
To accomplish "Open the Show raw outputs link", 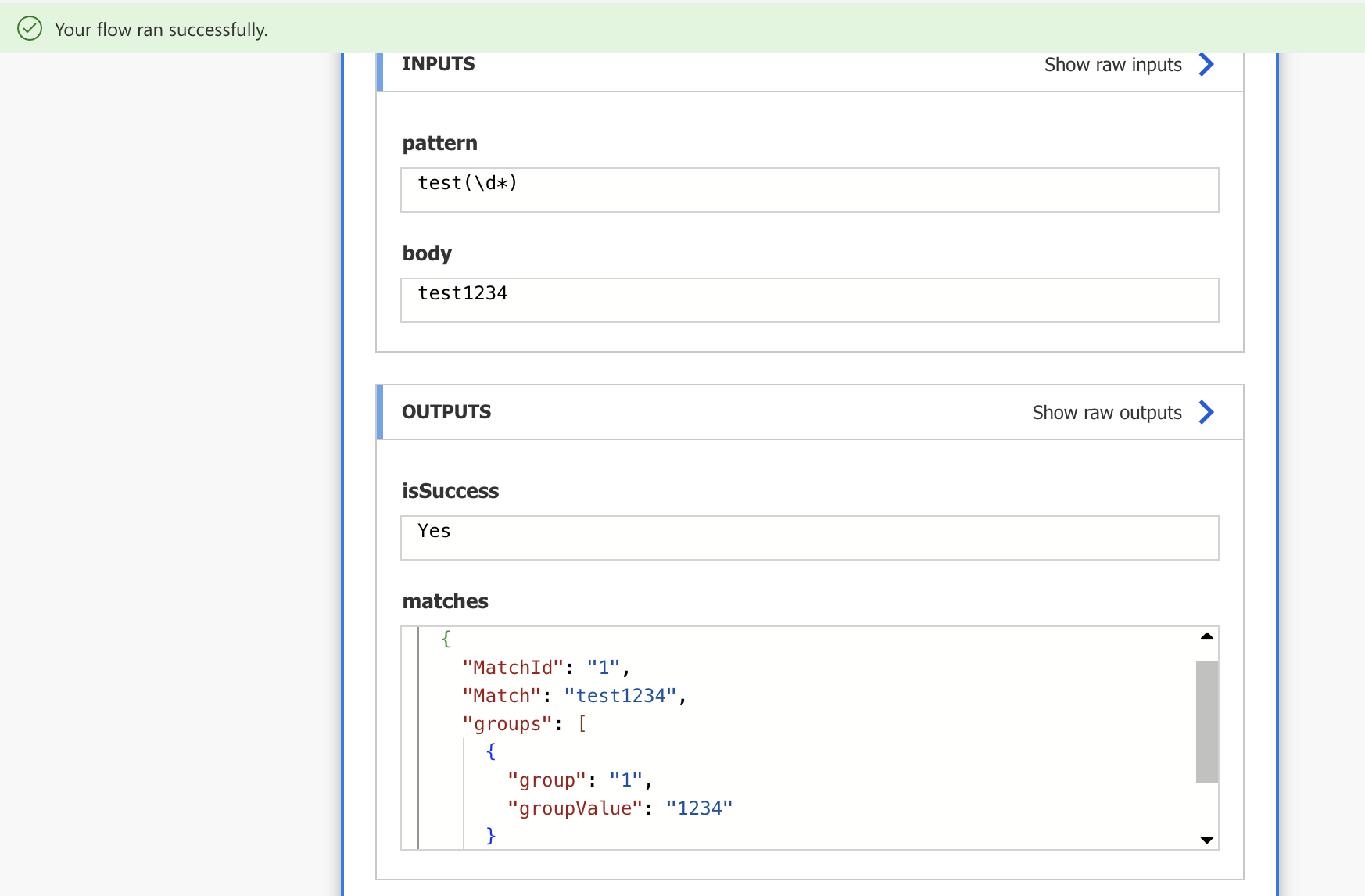I will pyautogui.click(x=1106, y=412).
